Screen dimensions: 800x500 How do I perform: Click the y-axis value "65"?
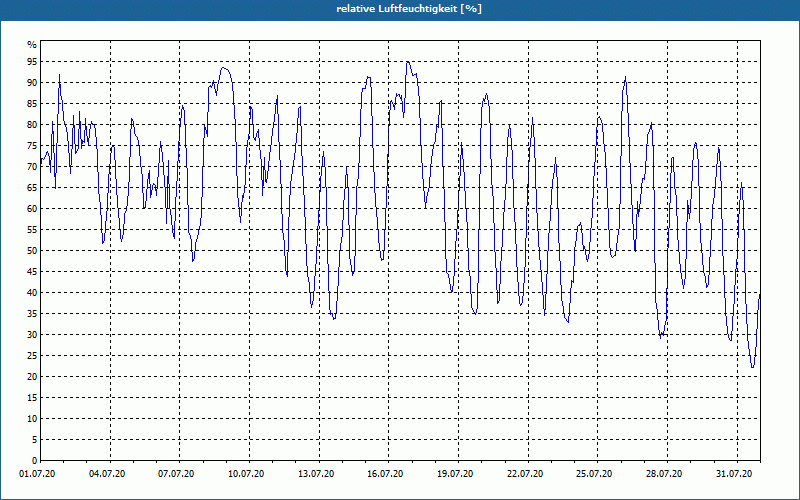(32, 188)
